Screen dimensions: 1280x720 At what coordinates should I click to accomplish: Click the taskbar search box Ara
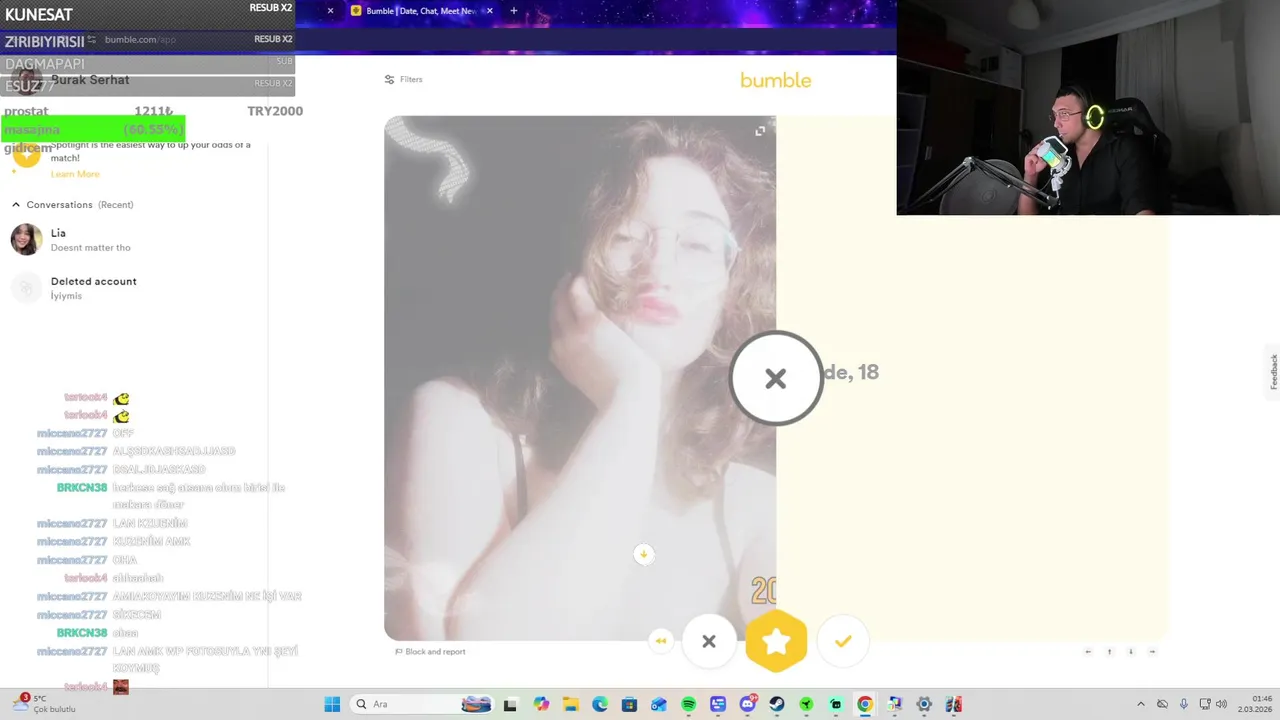[423, 704]
